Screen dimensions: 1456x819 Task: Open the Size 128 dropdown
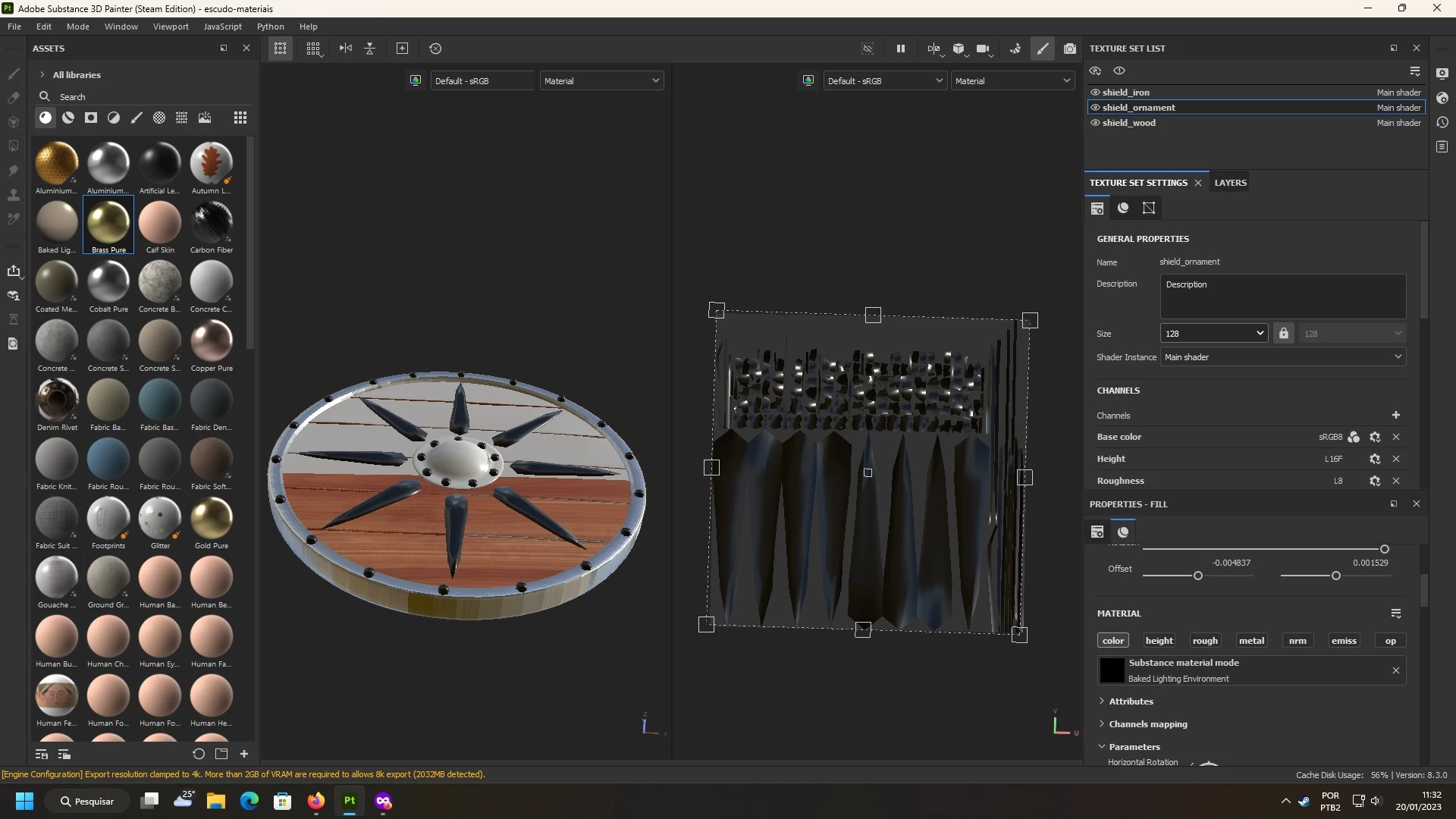point(1214,334)
